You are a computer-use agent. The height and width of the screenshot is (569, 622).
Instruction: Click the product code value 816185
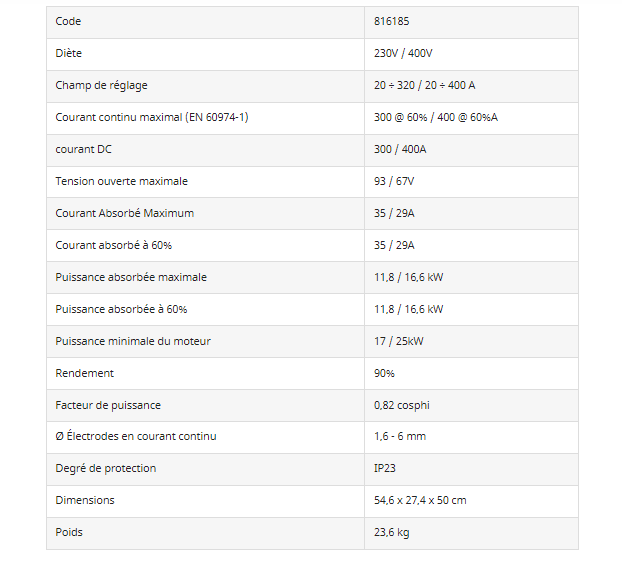390,22
